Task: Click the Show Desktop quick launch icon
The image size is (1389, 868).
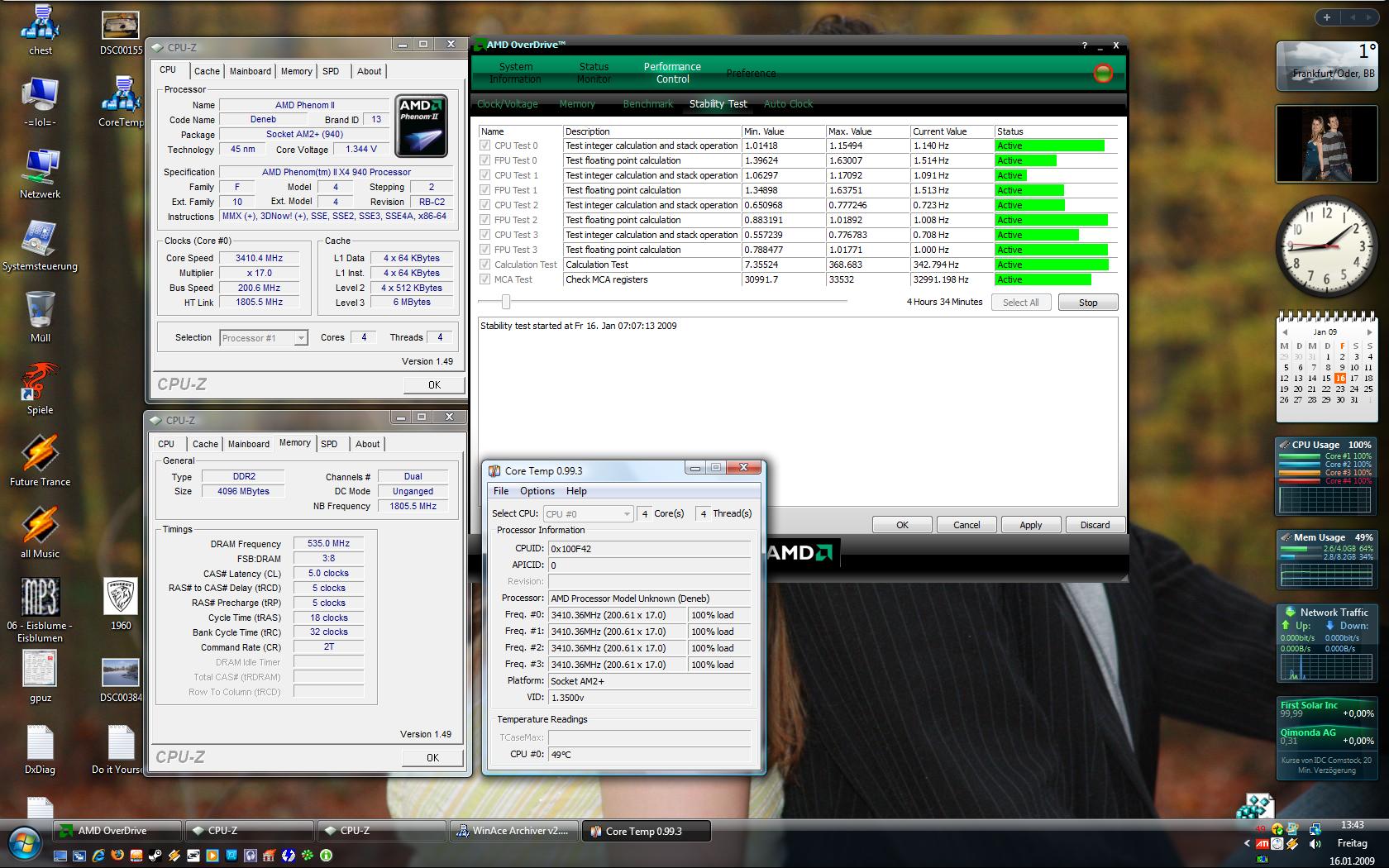Action: pyautogui.click(x=62, y=856)
